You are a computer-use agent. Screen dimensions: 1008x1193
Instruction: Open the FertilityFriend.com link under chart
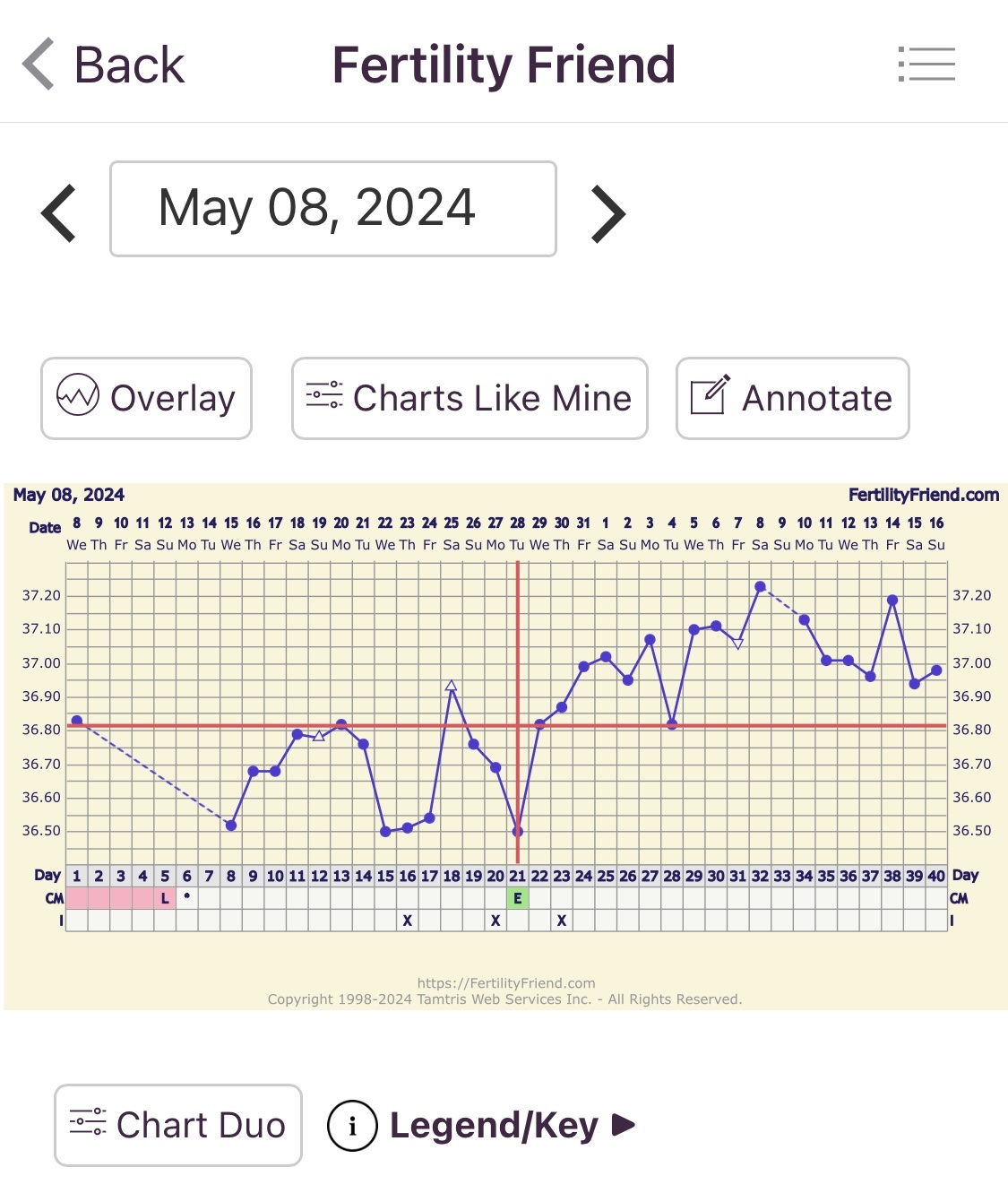click(x=506, y=983)
